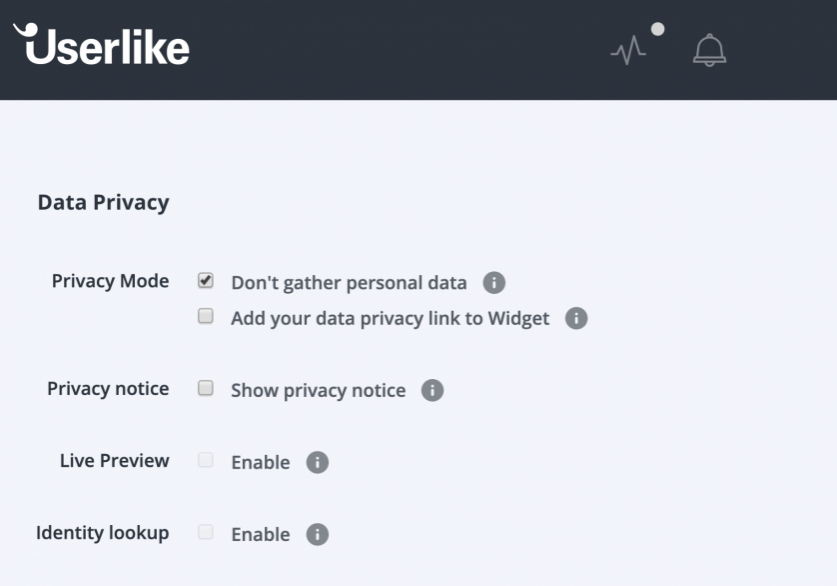Show info for Don't gather personal data

pyautogui.click(x=494, y=282)
